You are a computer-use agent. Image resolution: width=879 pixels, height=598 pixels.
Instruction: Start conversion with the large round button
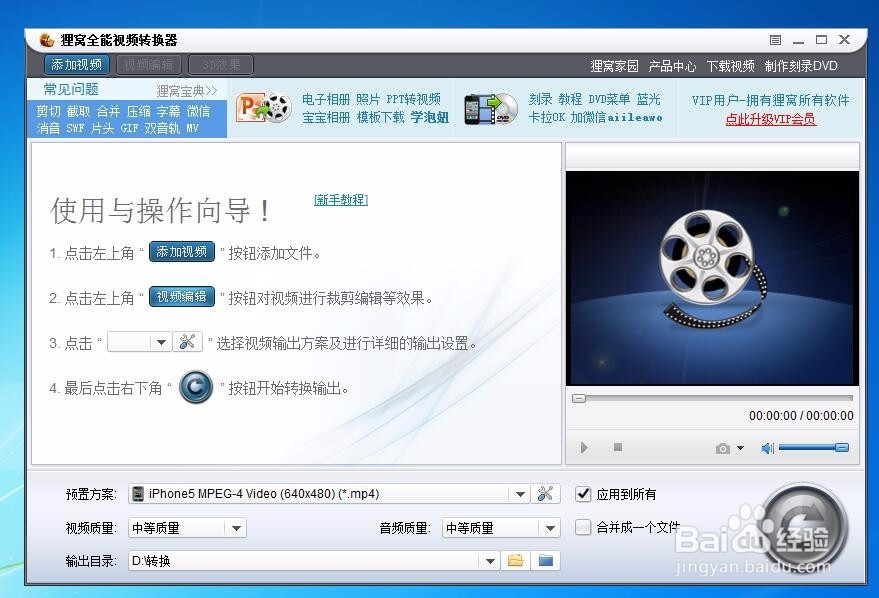coord(804,527)
